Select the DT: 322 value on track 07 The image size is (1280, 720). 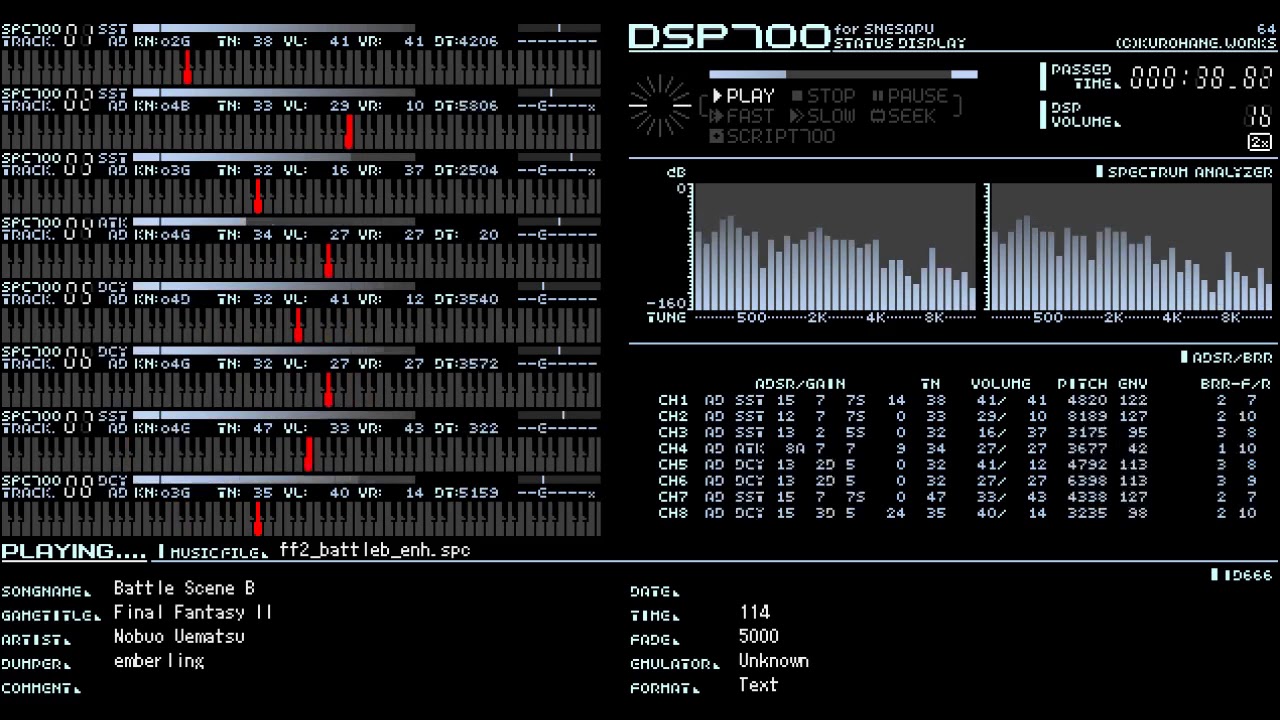466,428
